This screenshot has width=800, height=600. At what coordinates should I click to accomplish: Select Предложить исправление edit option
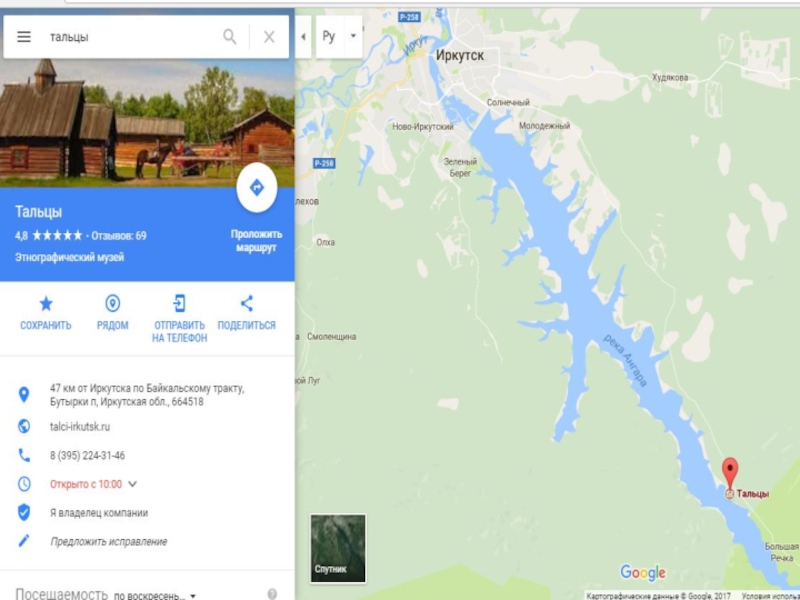point(108,541)
